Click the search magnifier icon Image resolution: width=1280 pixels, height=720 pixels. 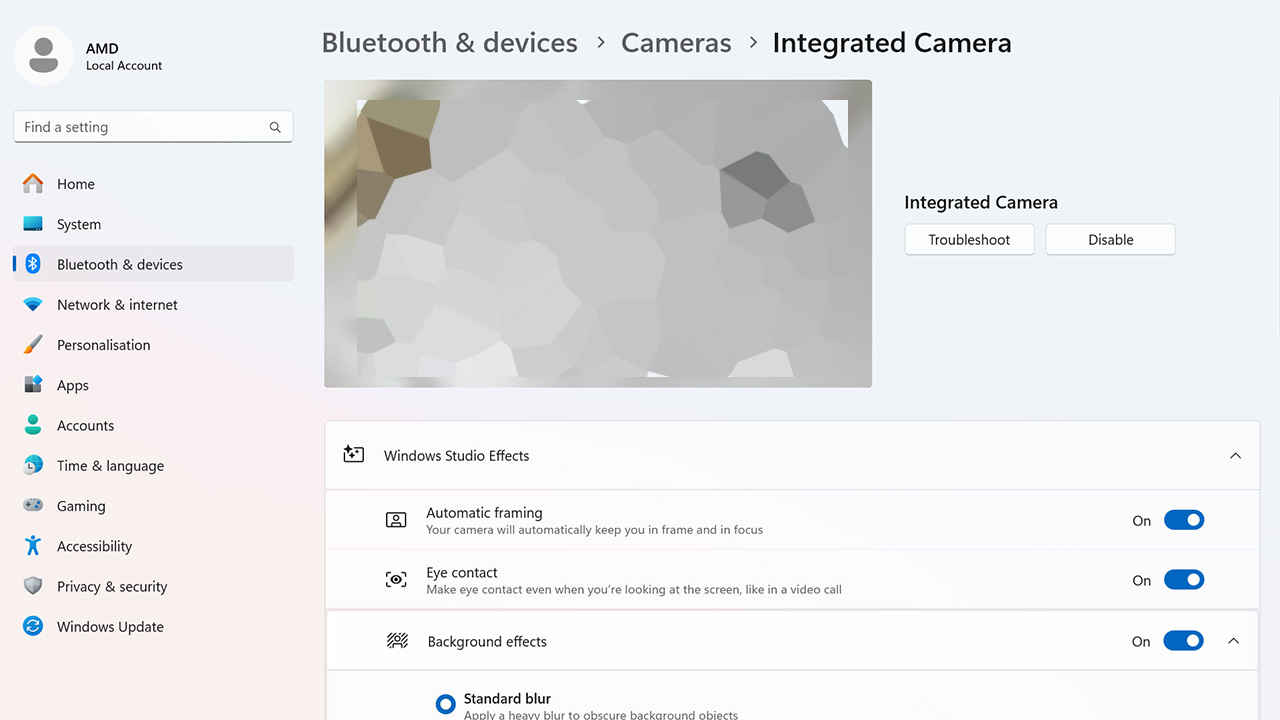click(275, 127)
